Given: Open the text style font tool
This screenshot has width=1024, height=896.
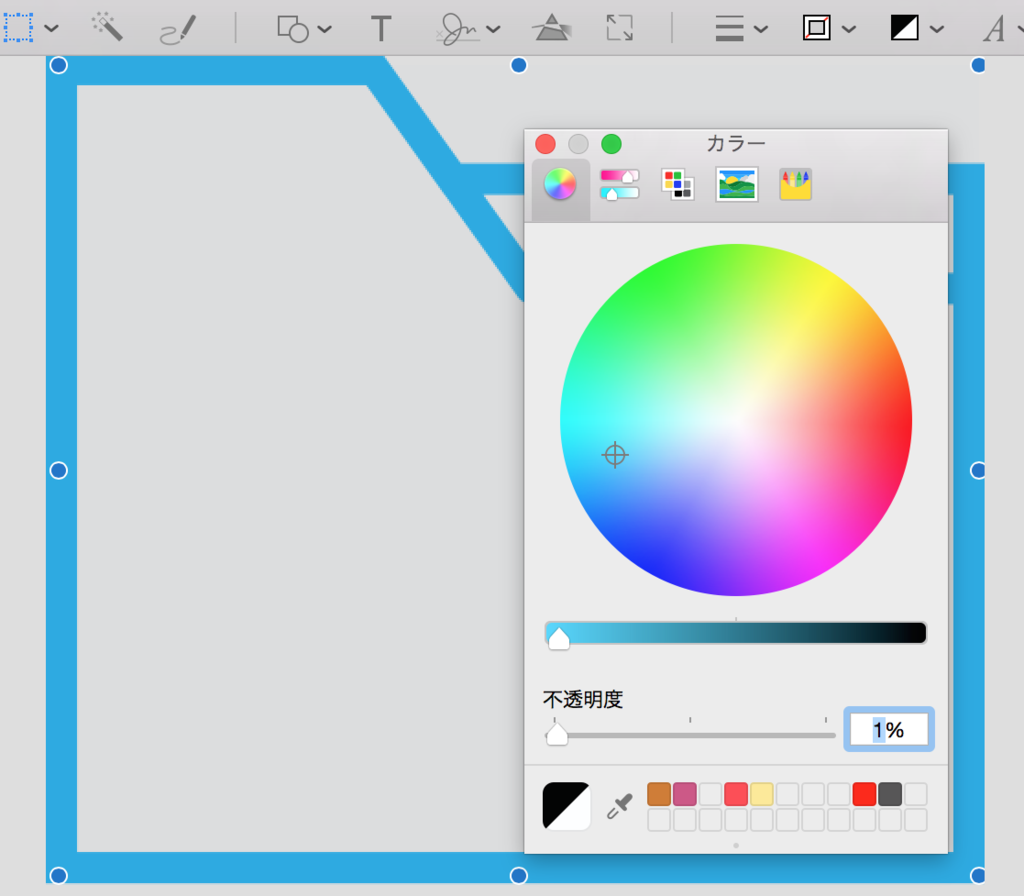Looking at the screenshot, I should coord(995,29).
